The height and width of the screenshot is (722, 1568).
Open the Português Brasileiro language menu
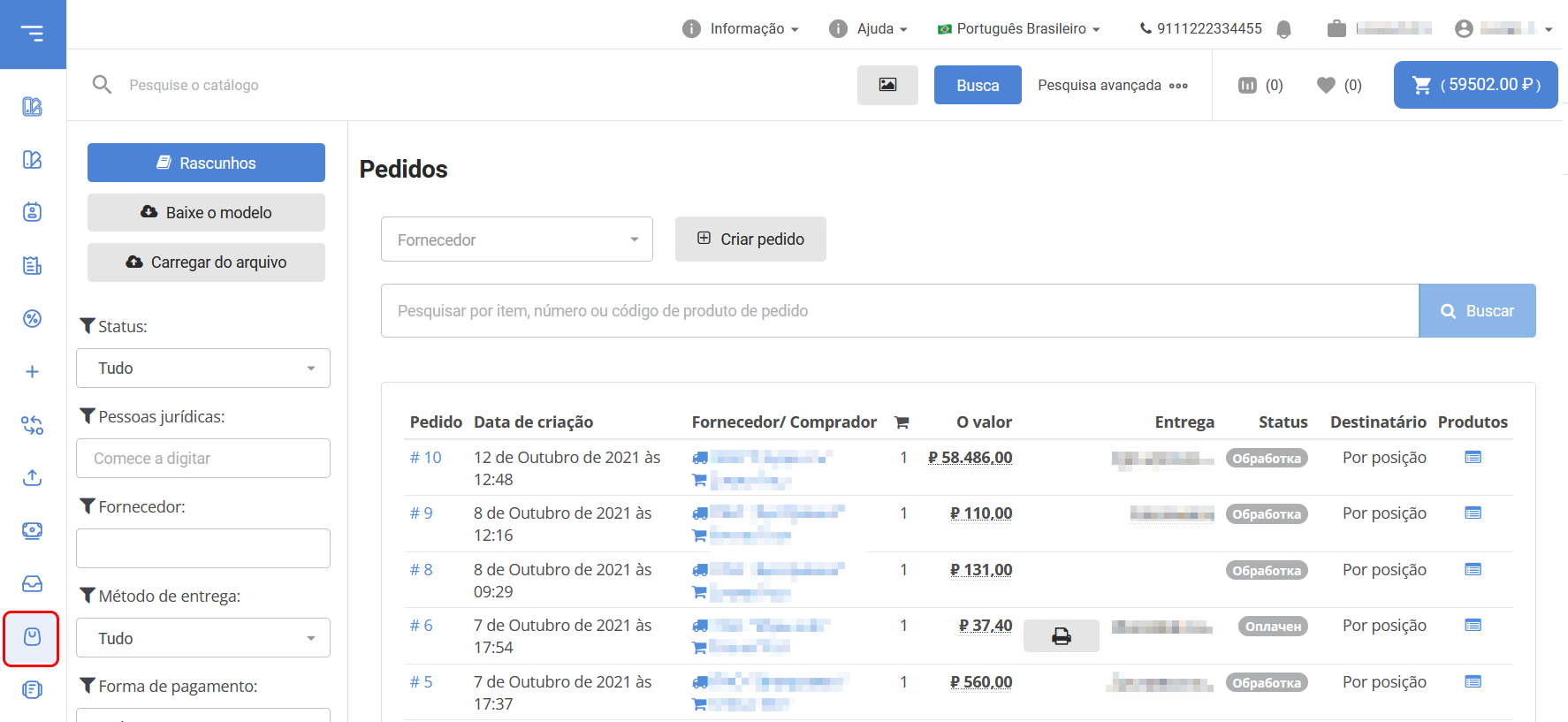click(1019, 29)
